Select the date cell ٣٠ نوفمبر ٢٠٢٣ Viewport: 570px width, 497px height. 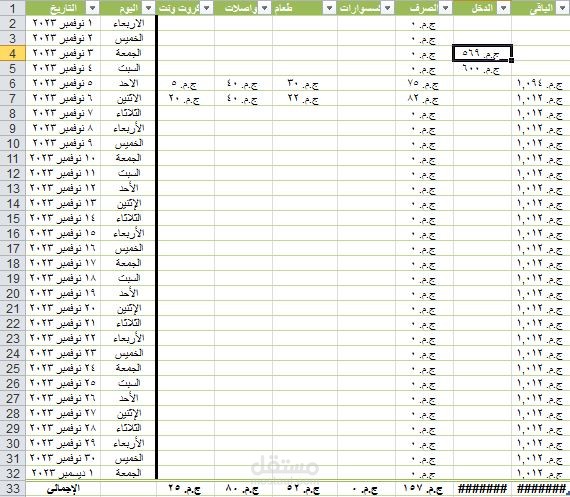point(63,458)
